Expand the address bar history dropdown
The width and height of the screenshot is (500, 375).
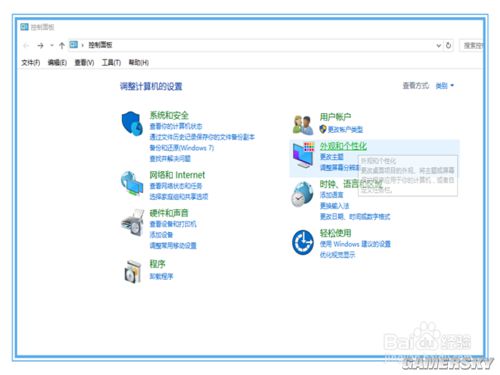coord(439,45)
